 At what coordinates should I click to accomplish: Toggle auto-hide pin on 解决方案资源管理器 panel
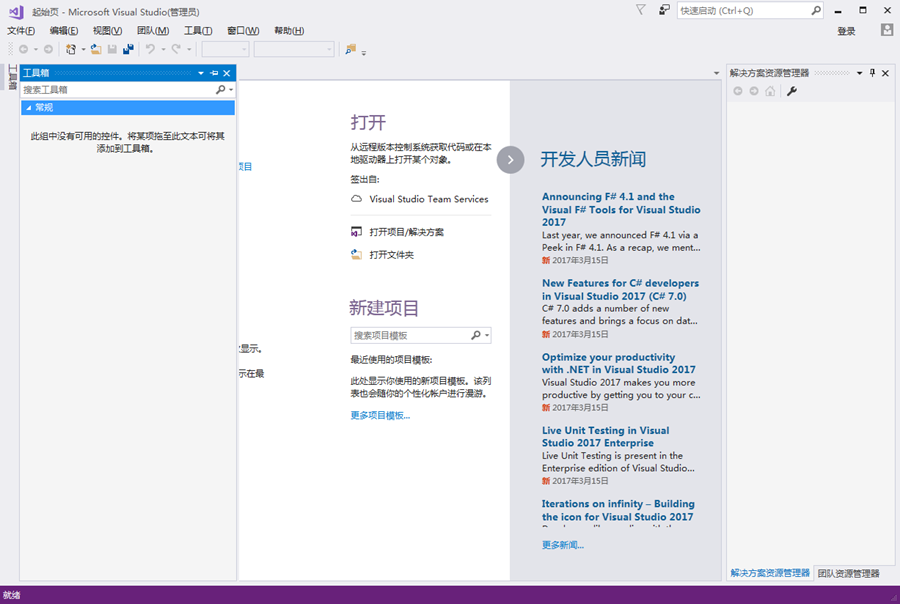point(872,73)
